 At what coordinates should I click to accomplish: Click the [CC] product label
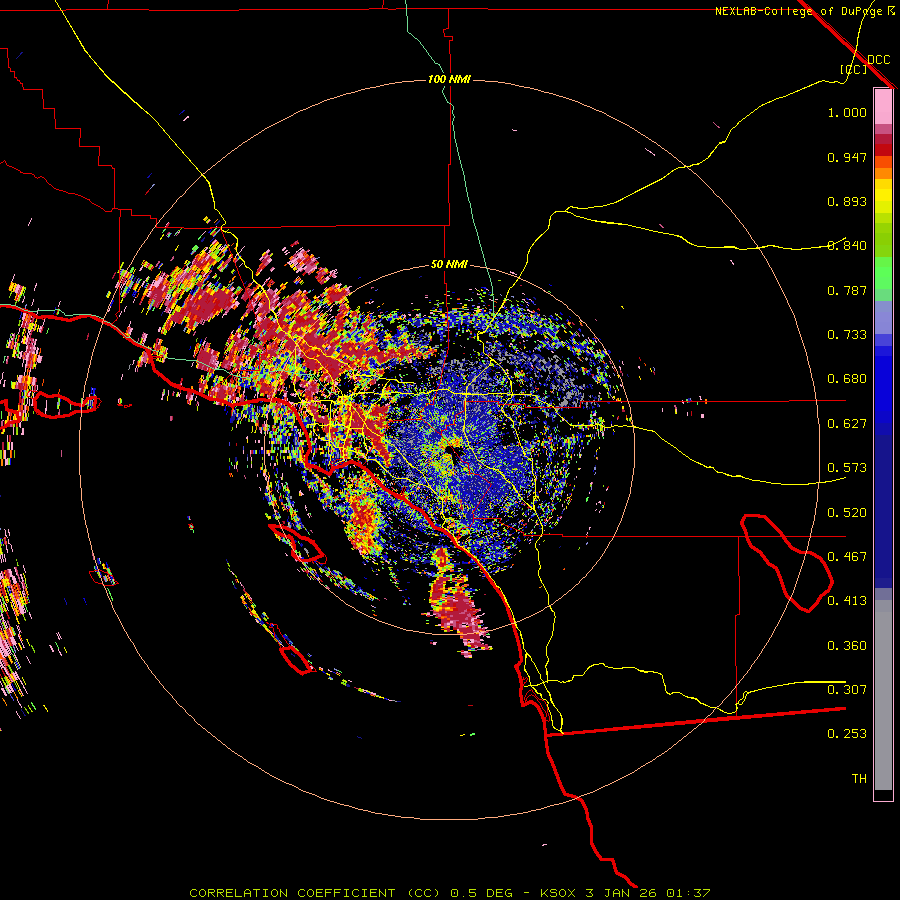point(854,69)
